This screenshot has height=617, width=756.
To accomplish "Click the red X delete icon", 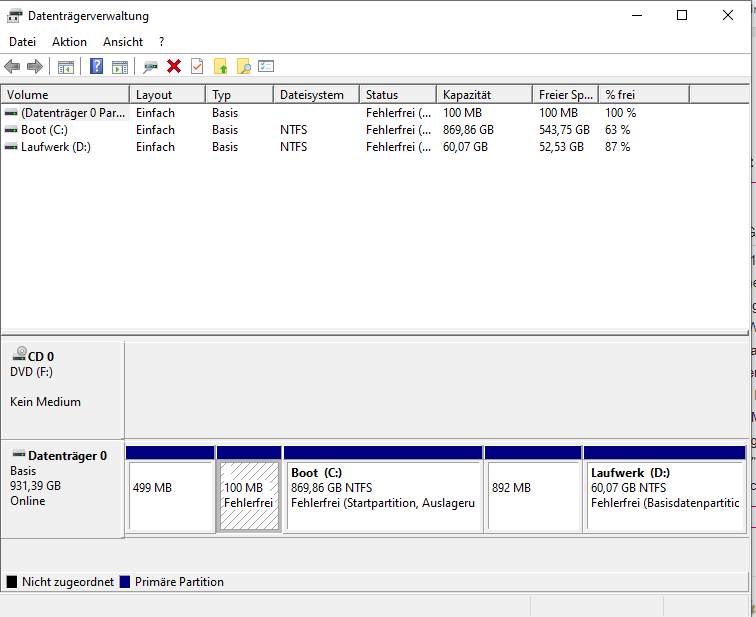I will 174,66.
